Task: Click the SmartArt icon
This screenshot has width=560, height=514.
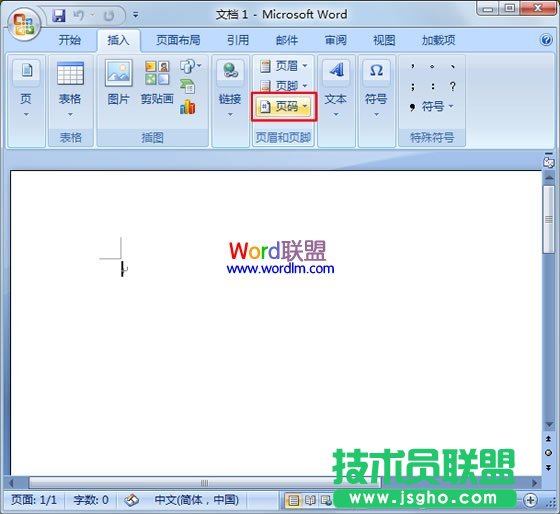Action: click(188, 86)
